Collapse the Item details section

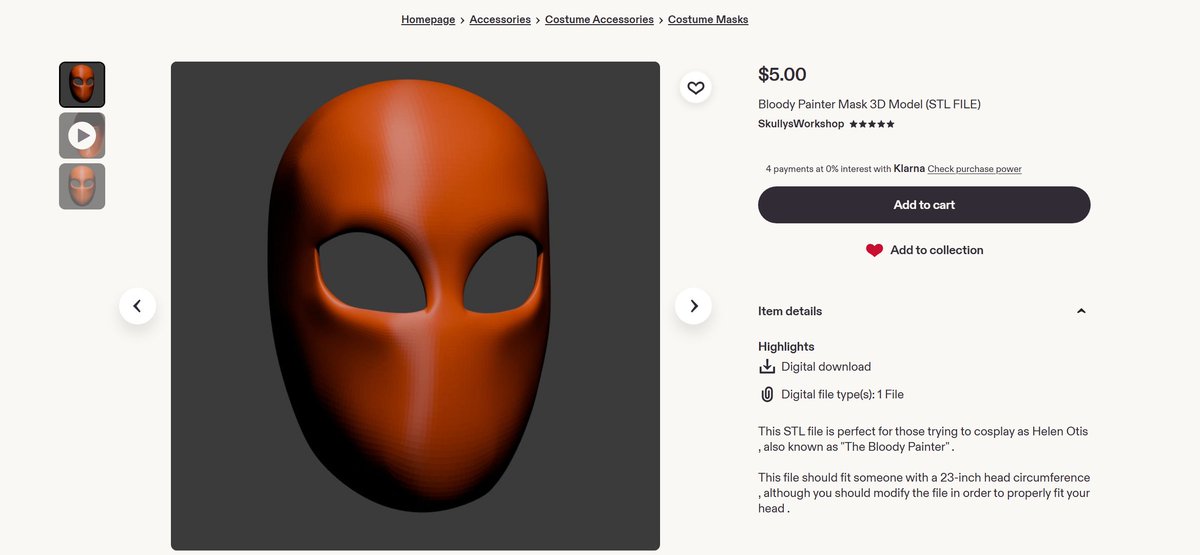pos(1081,311)
